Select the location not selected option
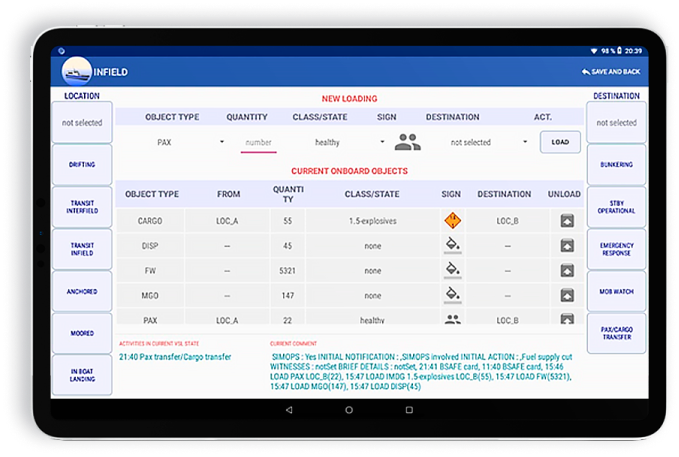679x457 pixels. tap(82, 123)
